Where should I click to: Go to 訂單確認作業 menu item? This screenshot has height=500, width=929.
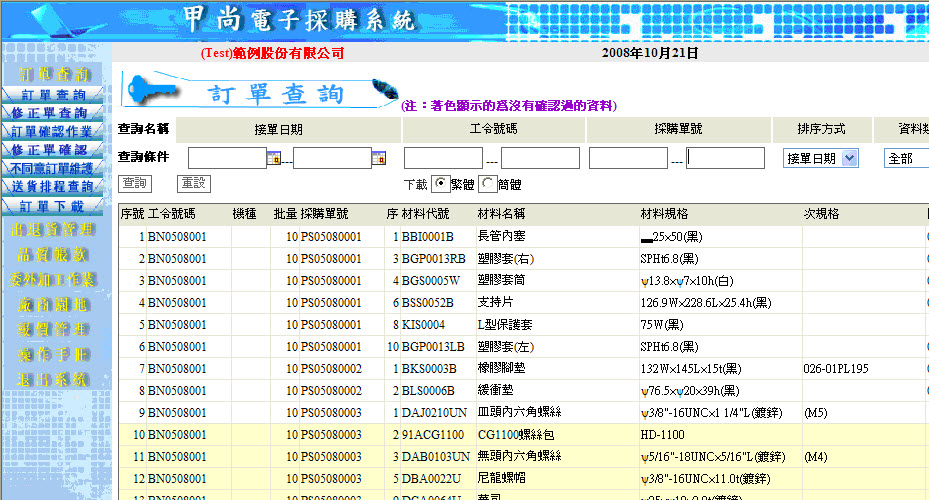coord(56,131)
